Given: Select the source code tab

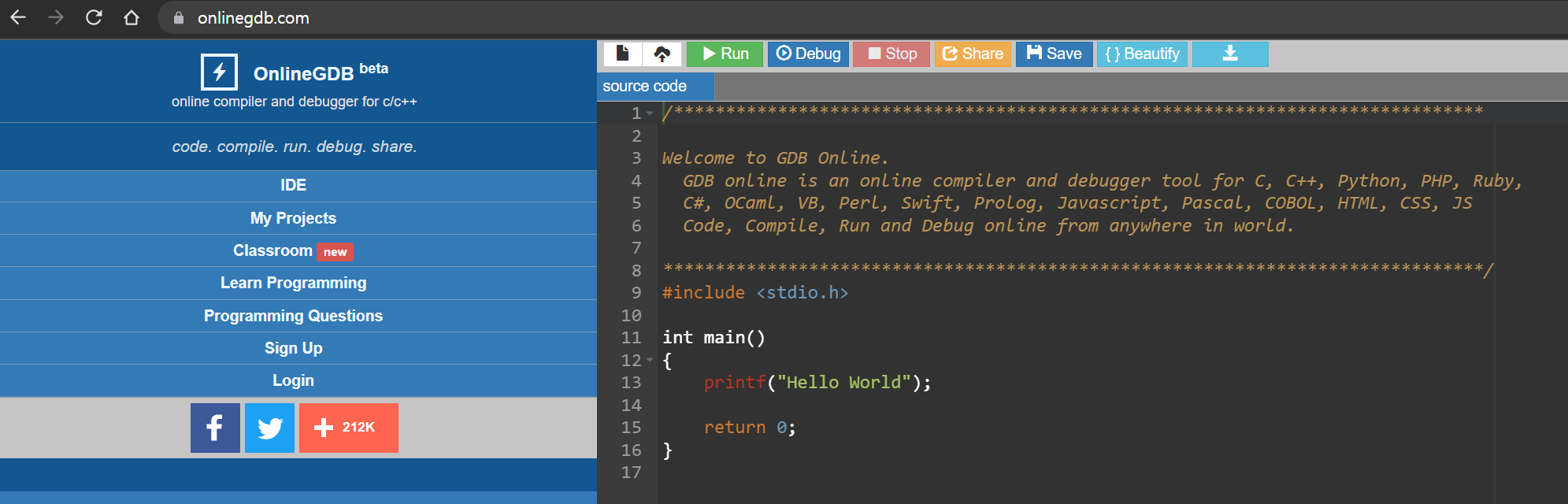Looking at the screenshot, I should 655,87.
